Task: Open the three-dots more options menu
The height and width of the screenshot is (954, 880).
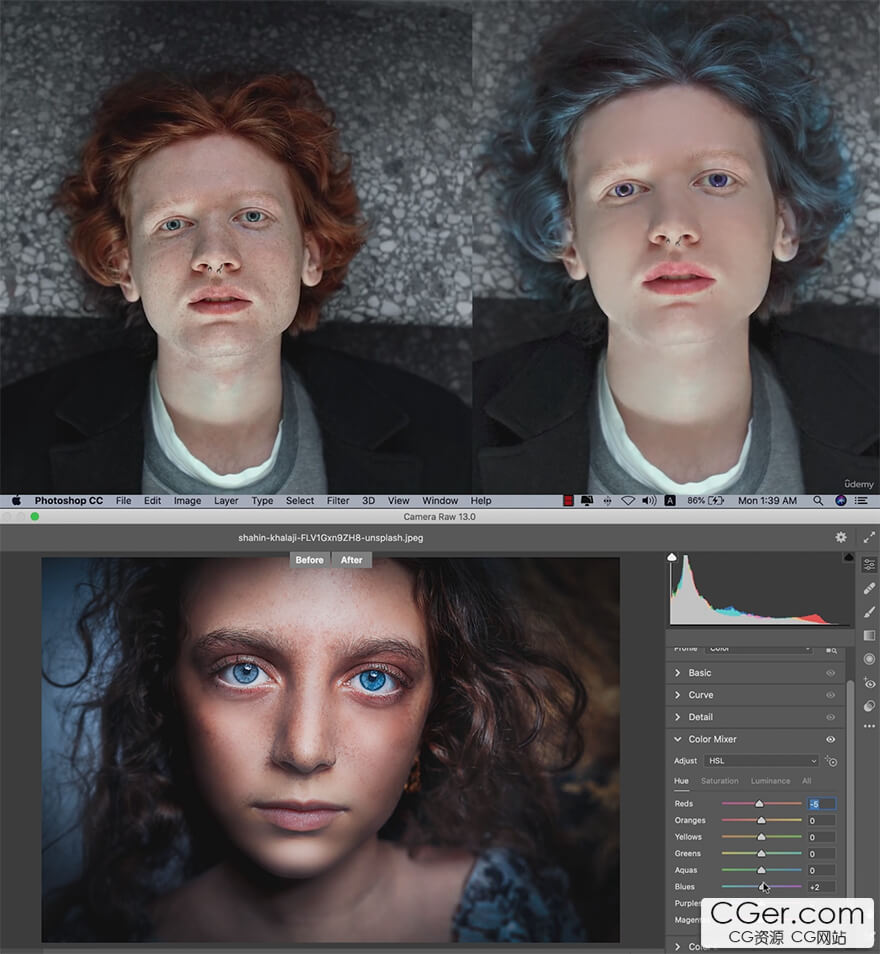Action: [869, 726]
